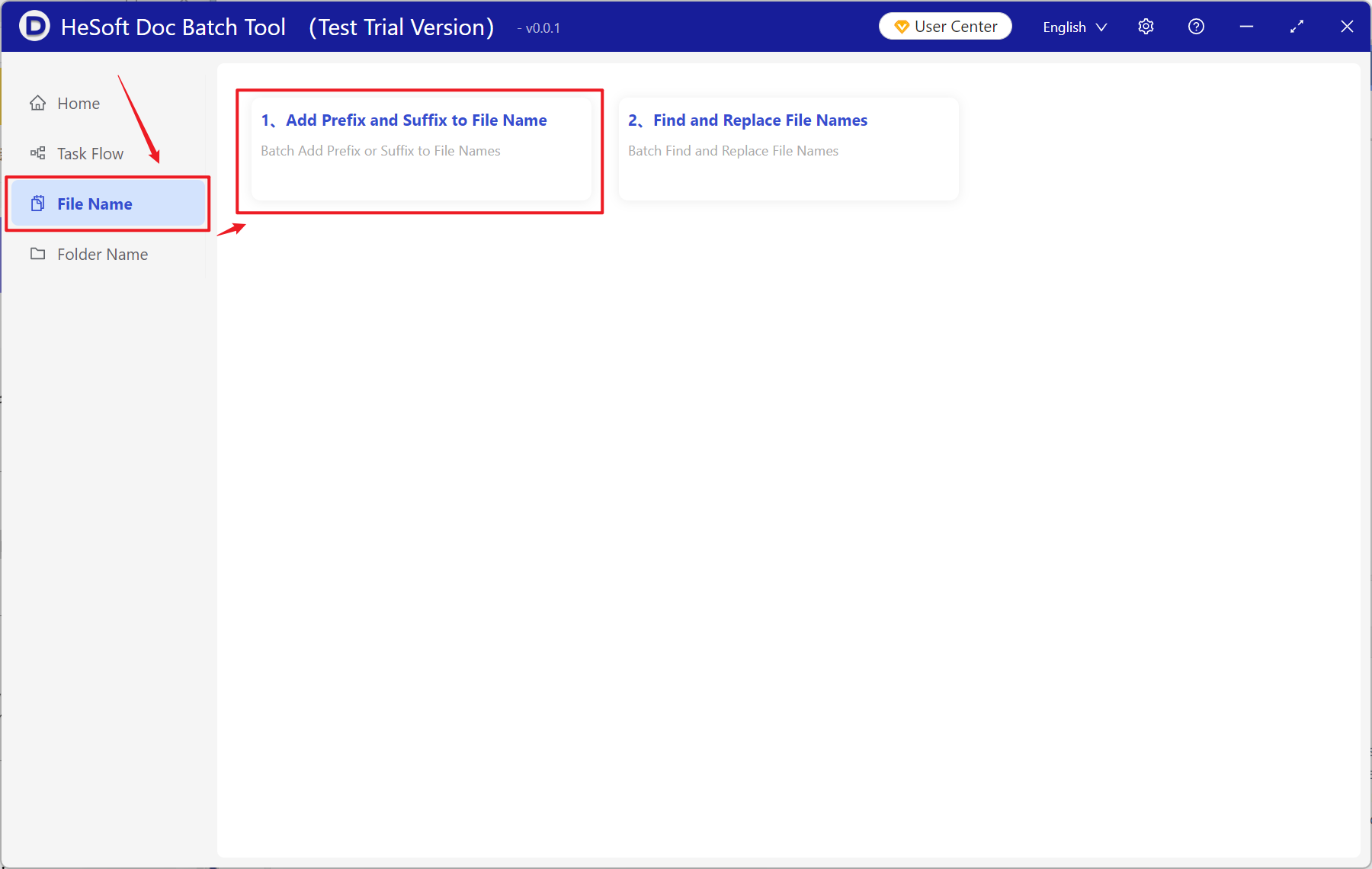The image size is (1372, 869).
Task: Click the Task Flow diagram icon
Action: 37,153
